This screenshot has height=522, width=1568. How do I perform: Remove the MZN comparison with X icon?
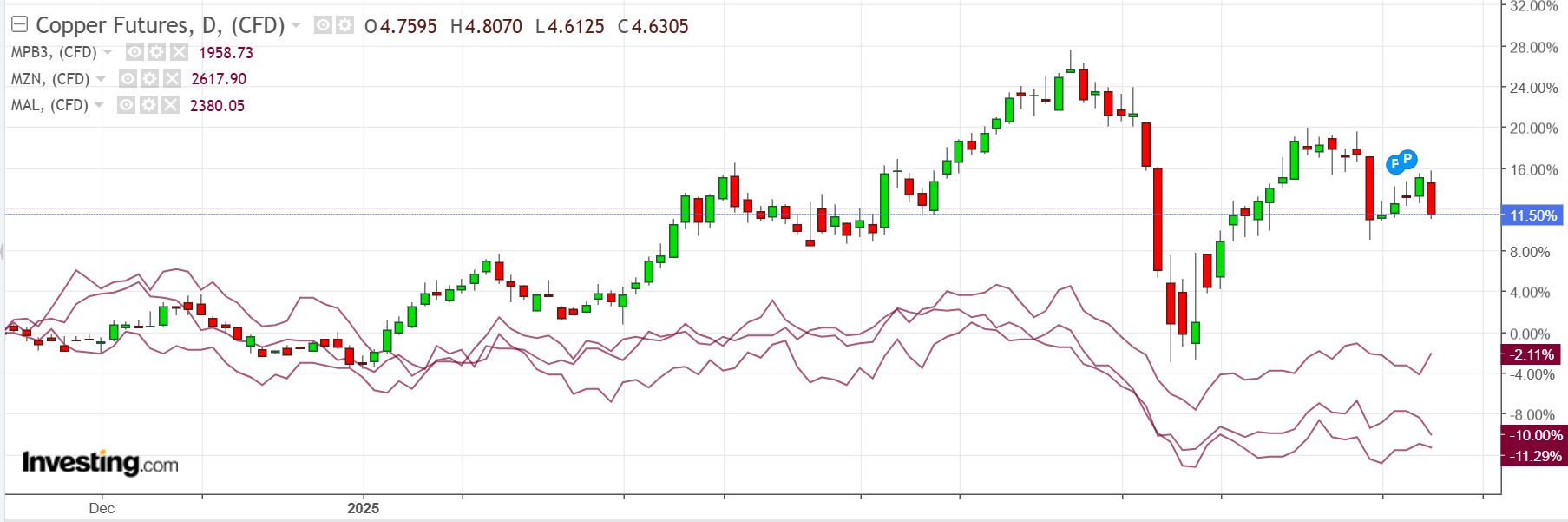pos(172,79)
